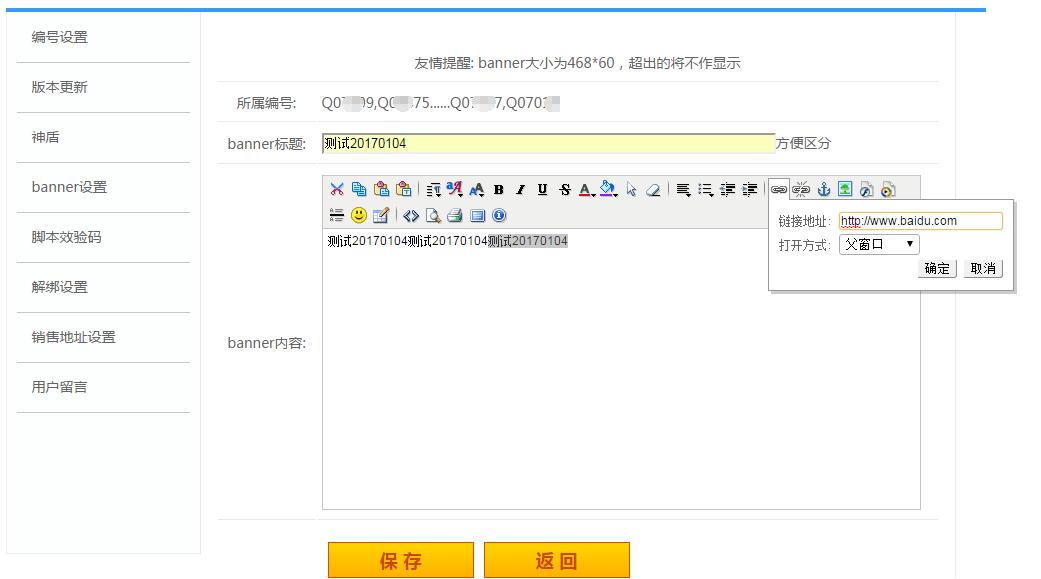Apply underline formatting with U icon
Screen dimensions: 1041x579
pos(542,190)
